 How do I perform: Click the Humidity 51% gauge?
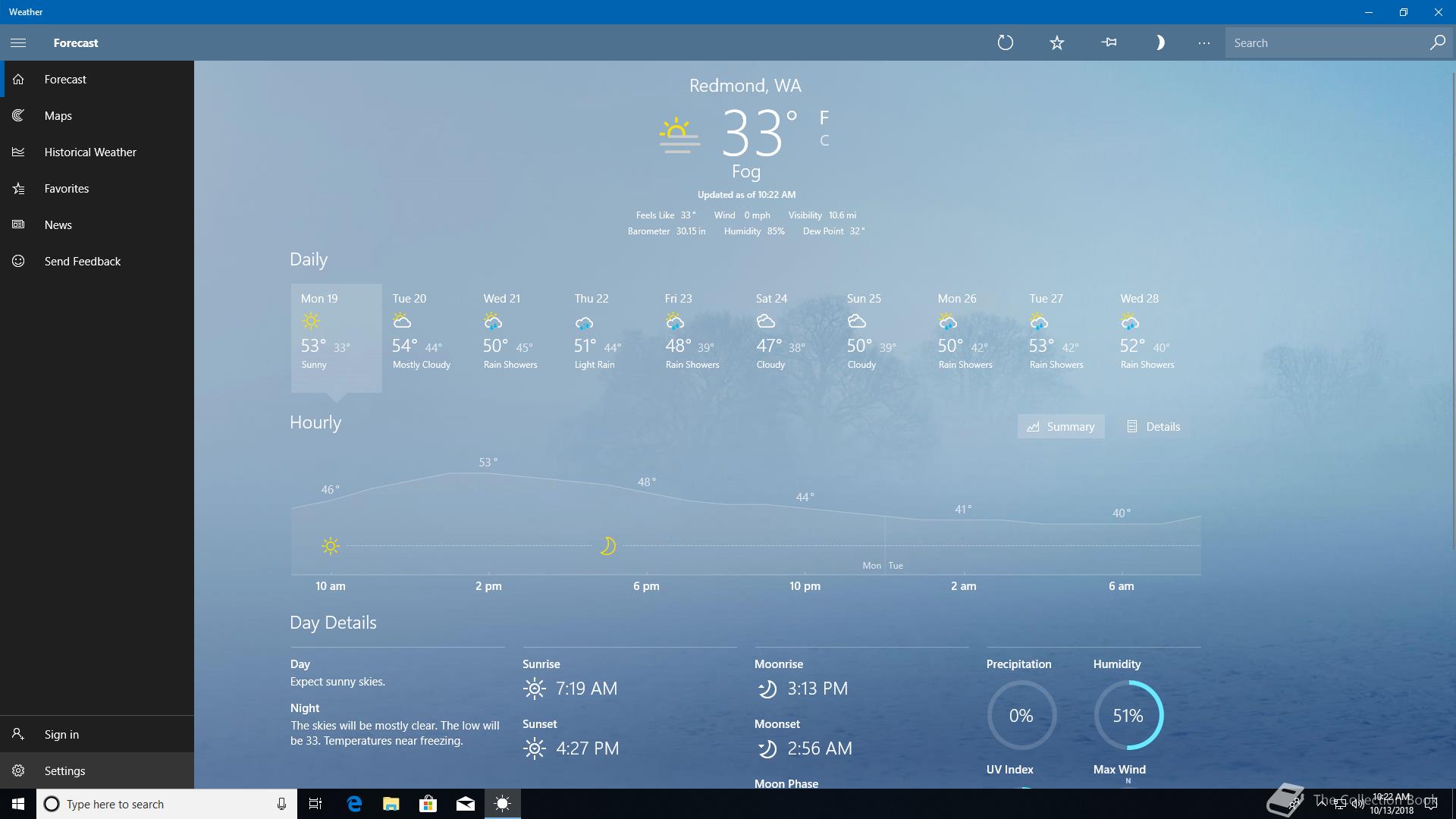tap(1128, 715)
